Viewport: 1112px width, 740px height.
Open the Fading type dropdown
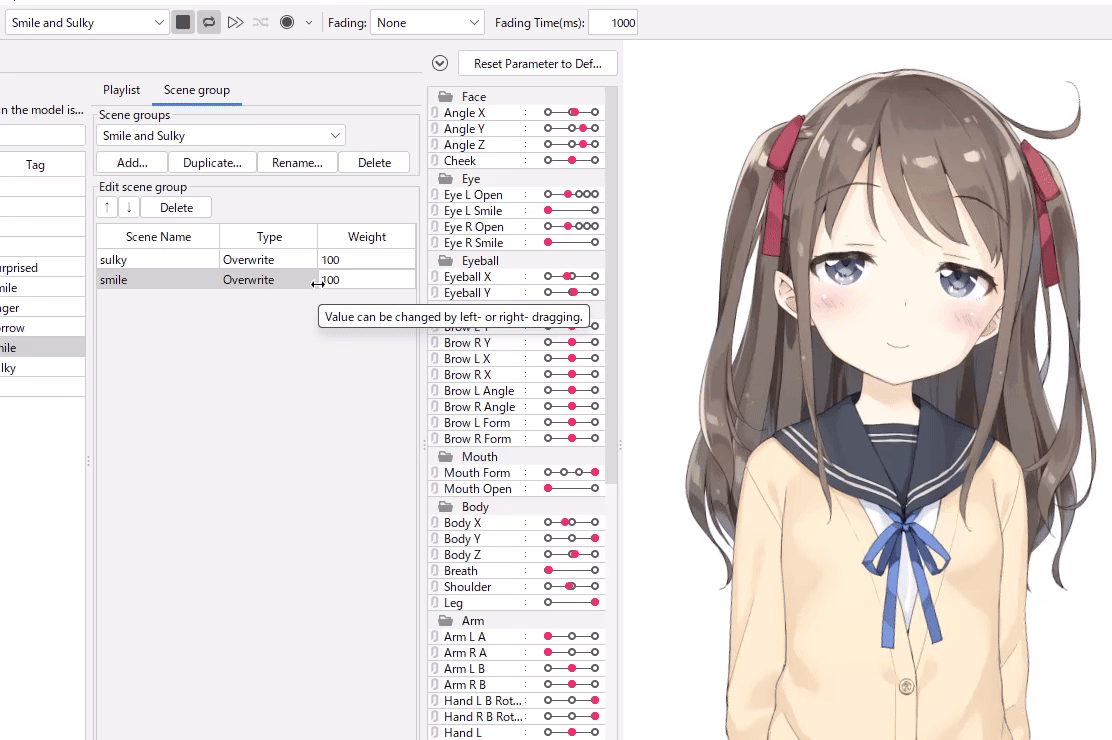tap(427, 23)
